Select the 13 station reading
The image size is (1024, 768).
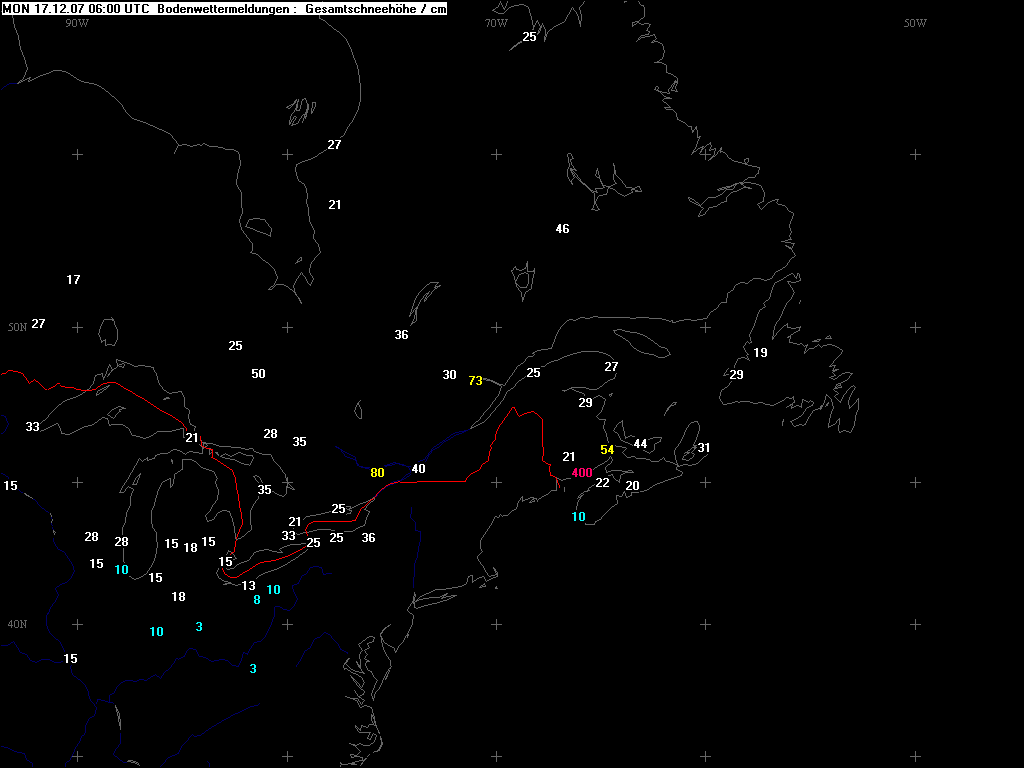click(249, 586)
